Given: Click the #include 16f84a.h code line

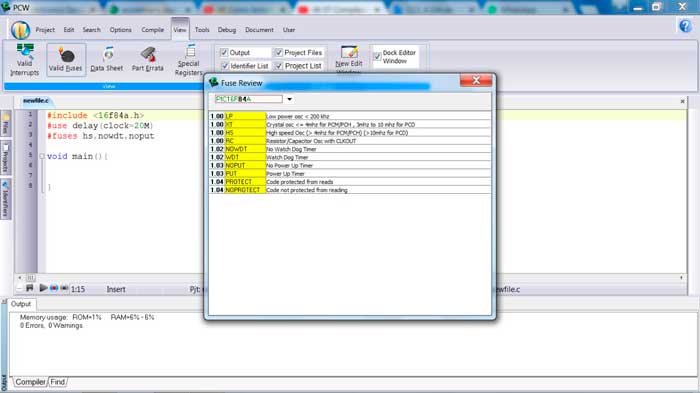Looking at the screenshot, I should [96, 116].
